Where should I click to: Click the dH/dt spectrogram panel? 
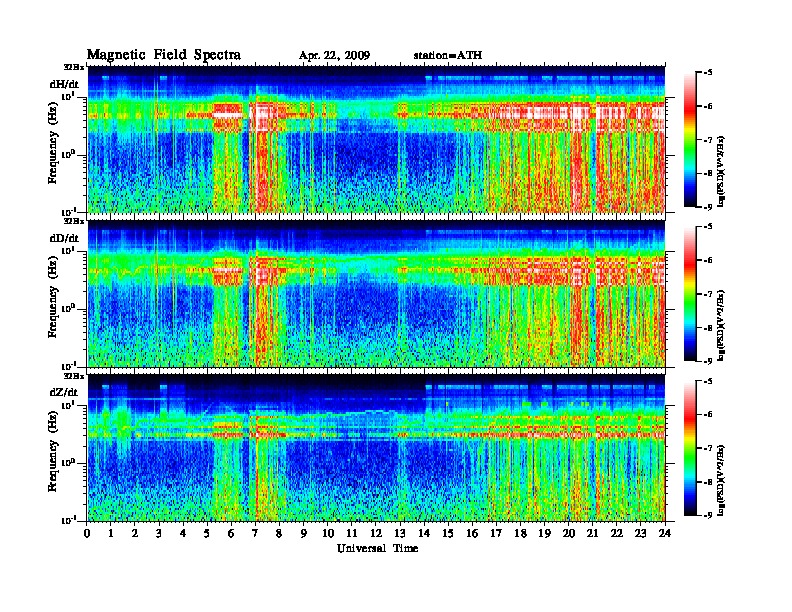(376, 139)
